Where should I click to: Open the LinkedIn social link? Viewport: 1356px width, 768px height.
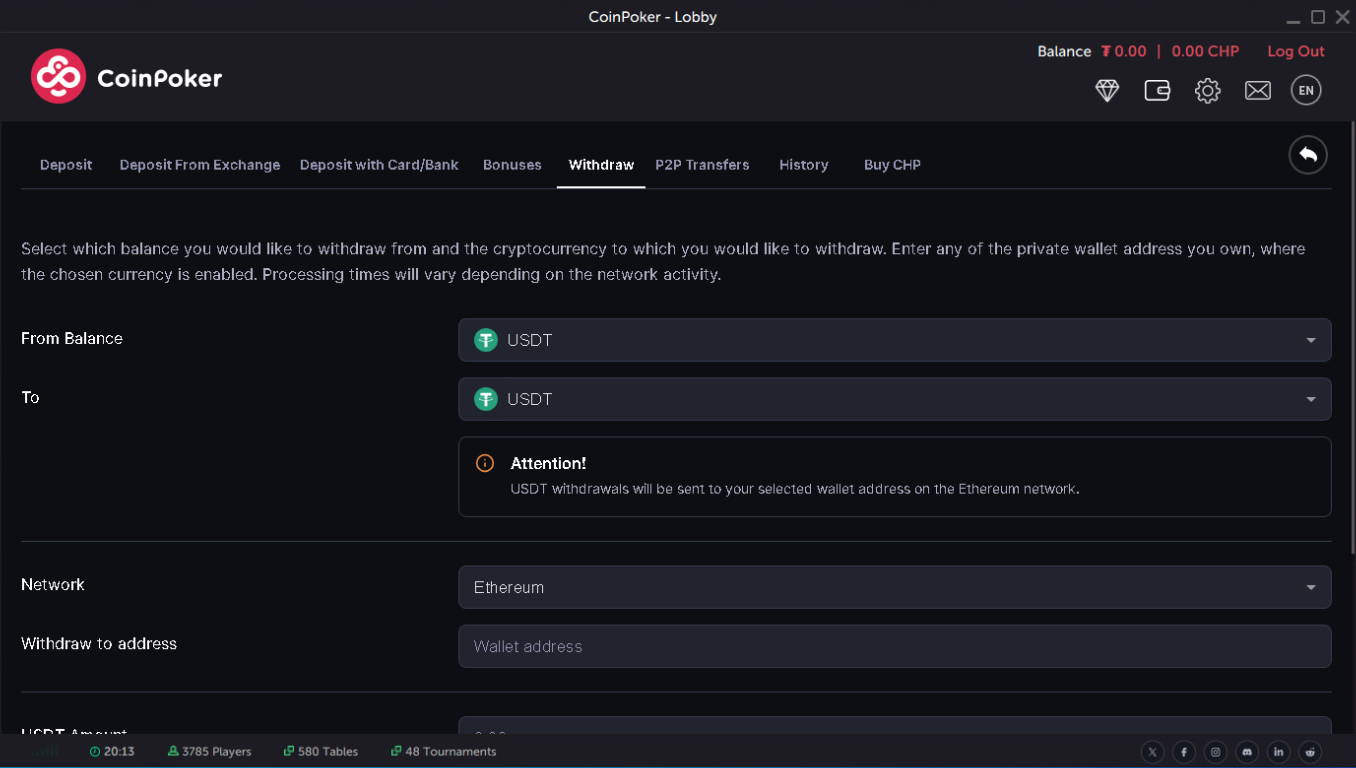(1278, 752)
